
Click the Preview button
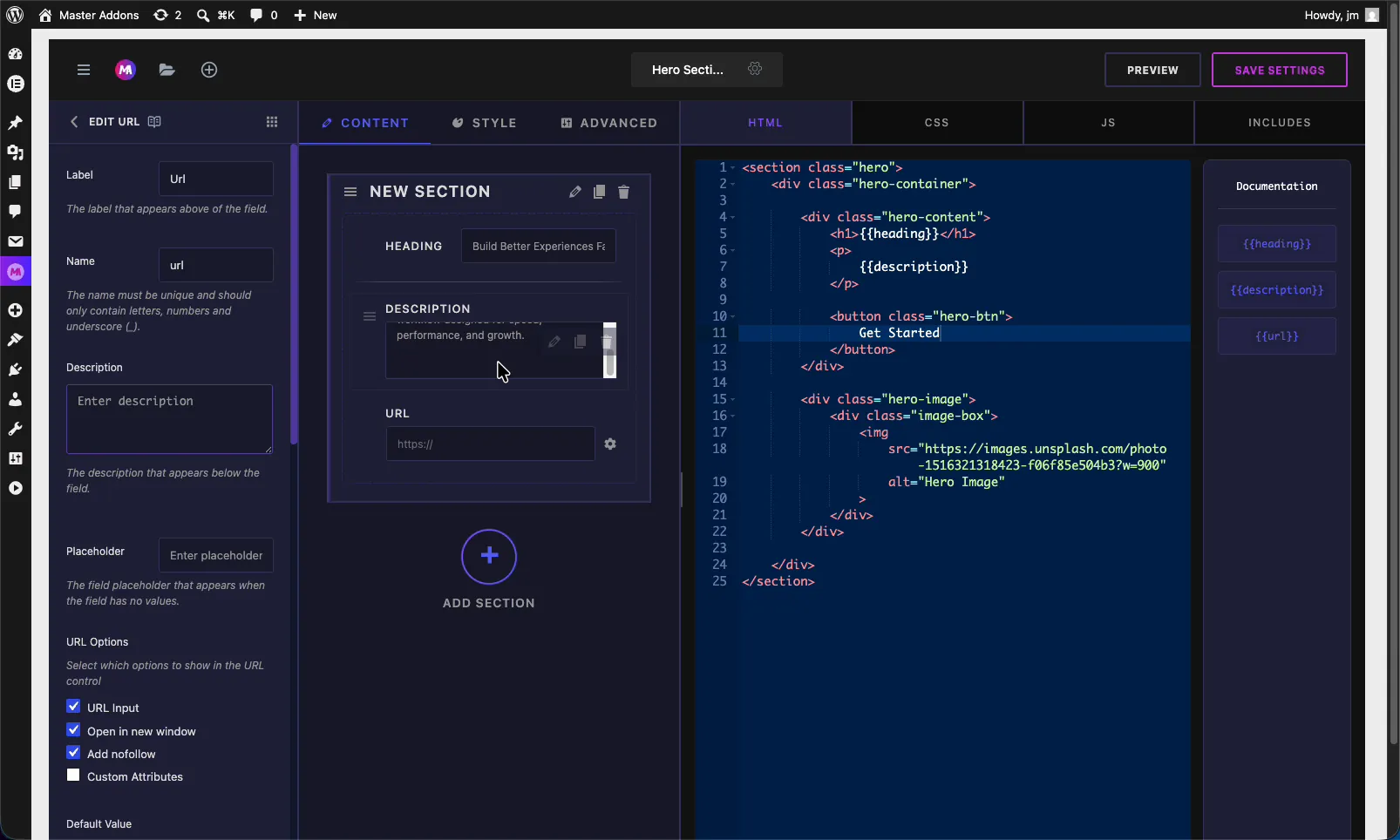[x=1152, y=70]
